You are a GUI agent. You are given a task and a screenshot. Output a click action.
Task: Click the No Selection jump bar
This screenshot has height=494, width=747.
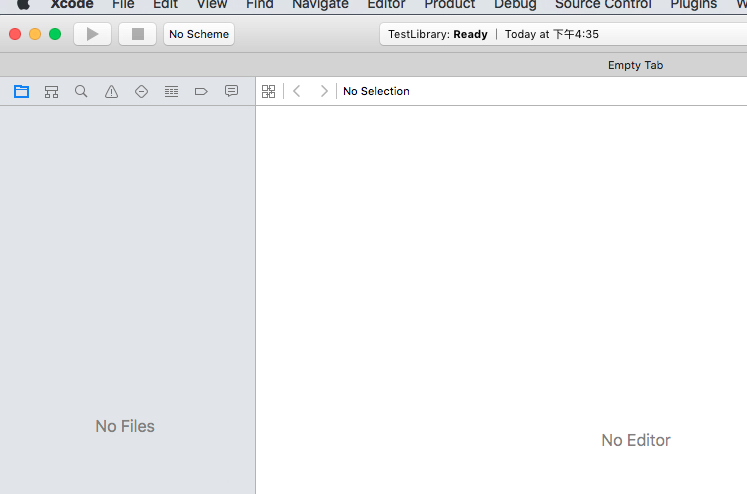376,91
